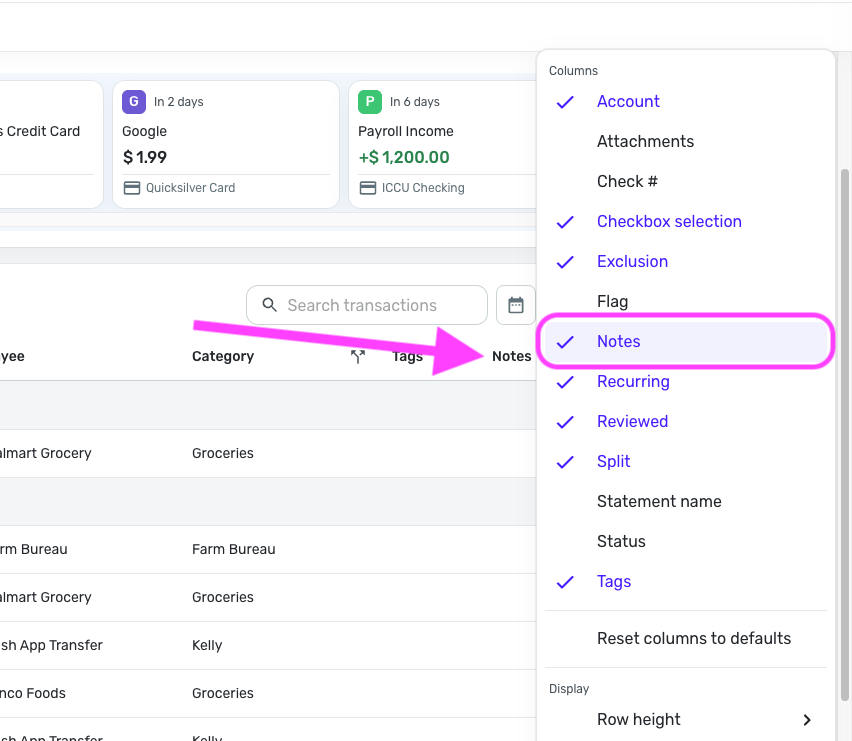Click the Google 'G' merchant icon
The image size is (852, 741).
click(x=134, y=102)
